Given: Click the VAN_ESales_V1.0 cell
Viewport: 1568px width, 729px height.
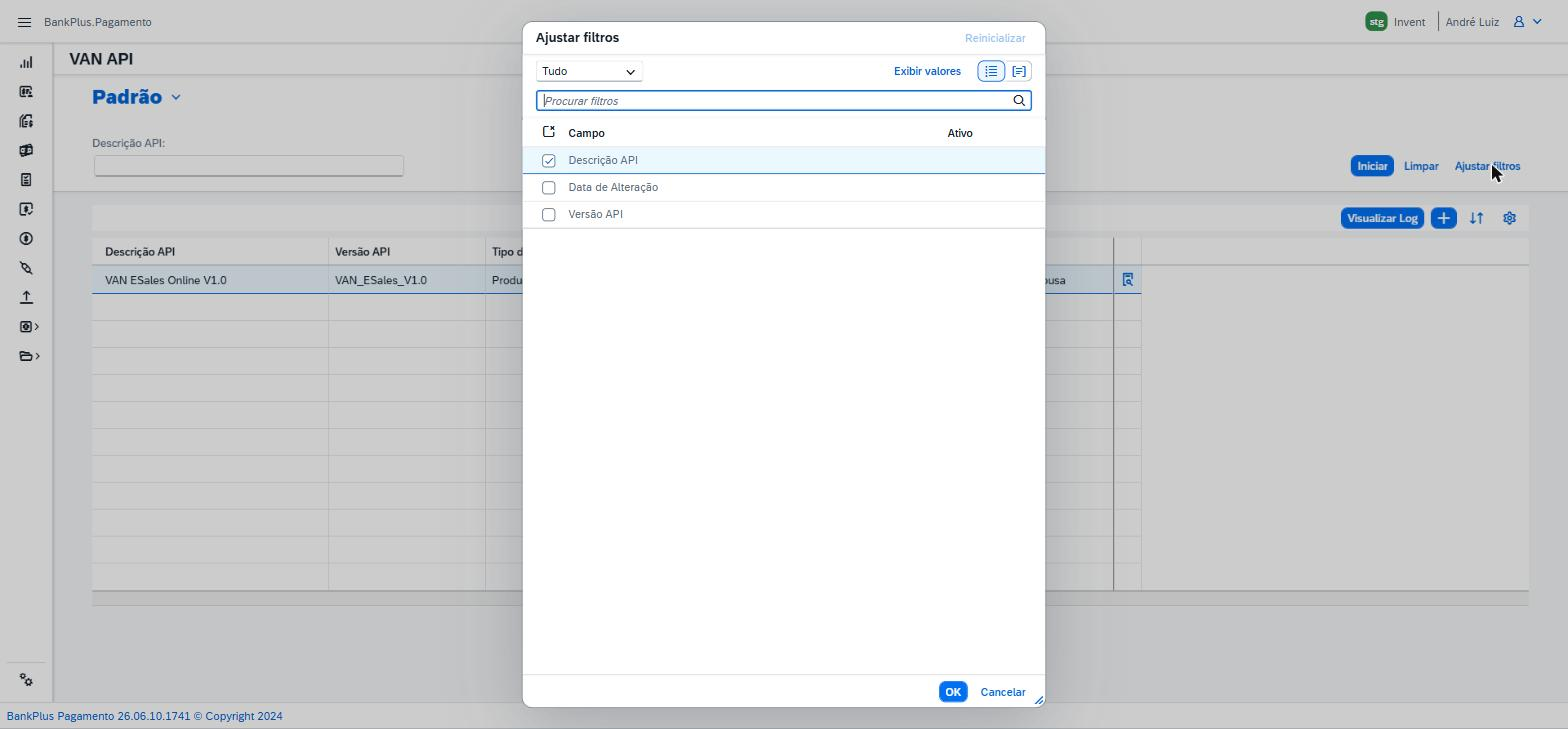Looking at the screenshot, I should (x=407, y=280).
